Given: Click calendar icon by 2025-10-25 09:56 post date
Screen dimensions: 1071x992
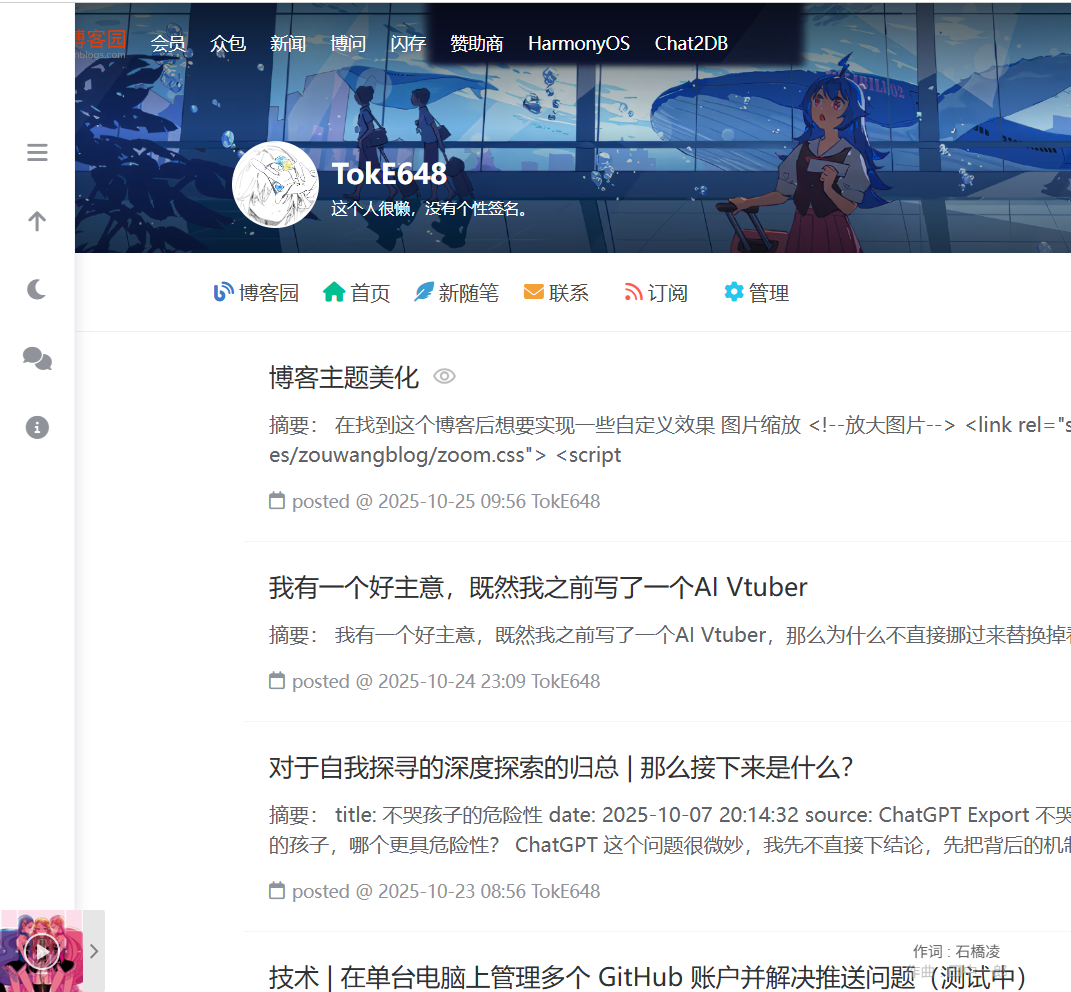Looking at the screenshot, I should tap(277, 501).
